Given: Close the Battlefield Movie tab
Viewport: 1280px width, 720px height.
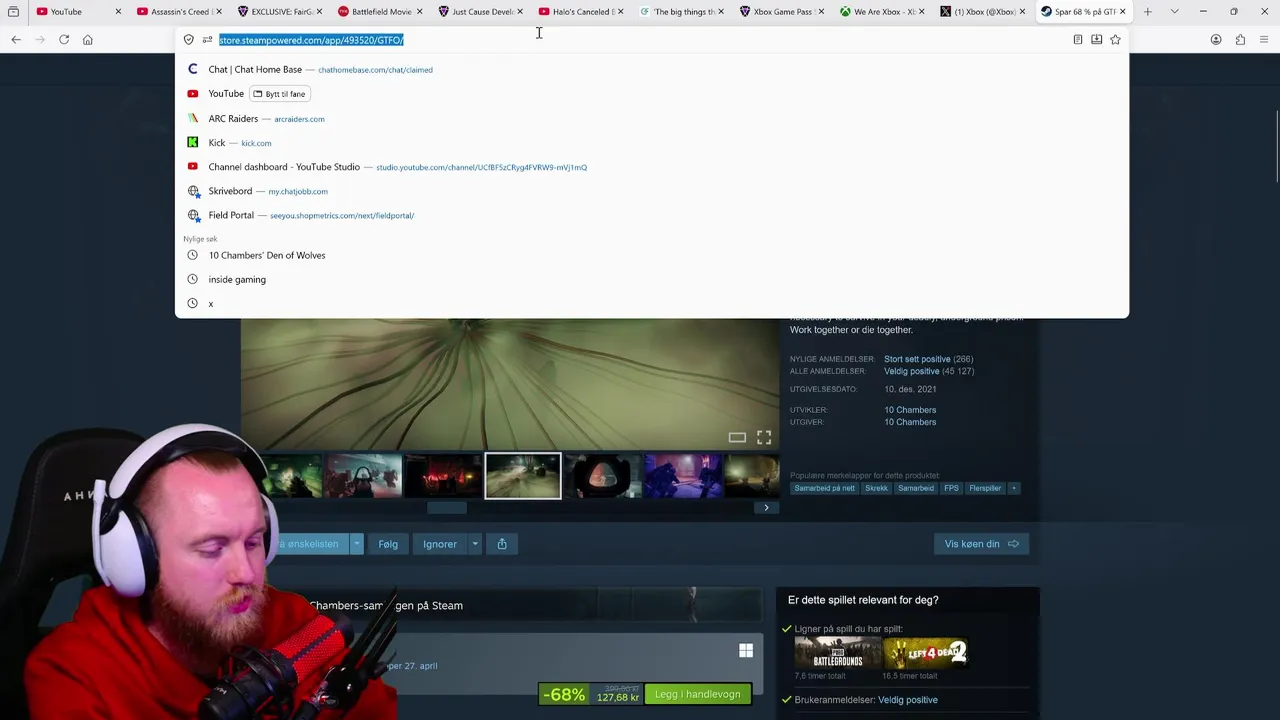Looking at the screenshot, I should (420, 12).
